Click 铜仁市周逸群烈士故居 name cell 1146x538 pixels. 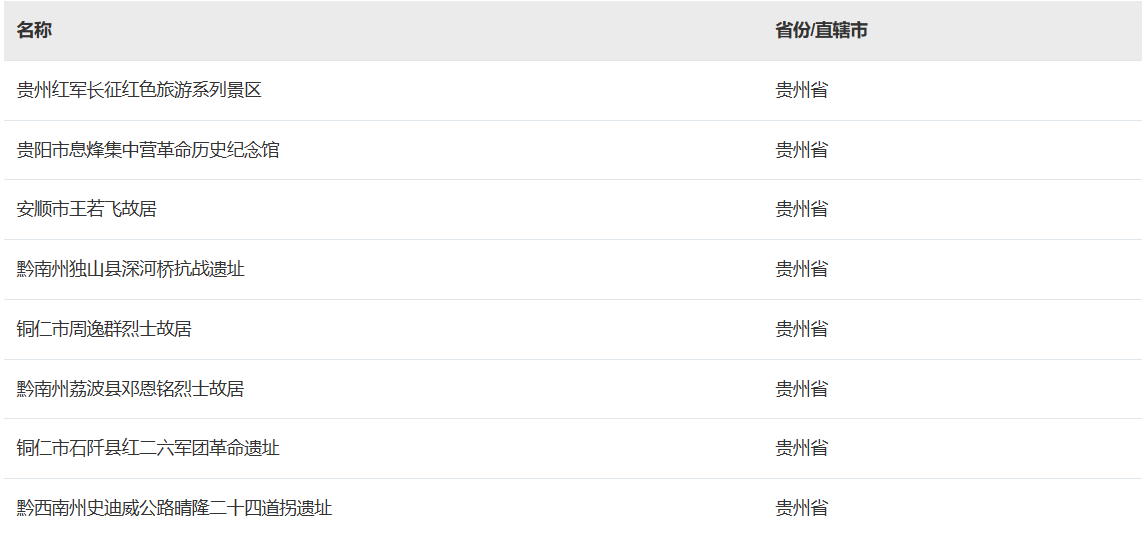[104, 330]
